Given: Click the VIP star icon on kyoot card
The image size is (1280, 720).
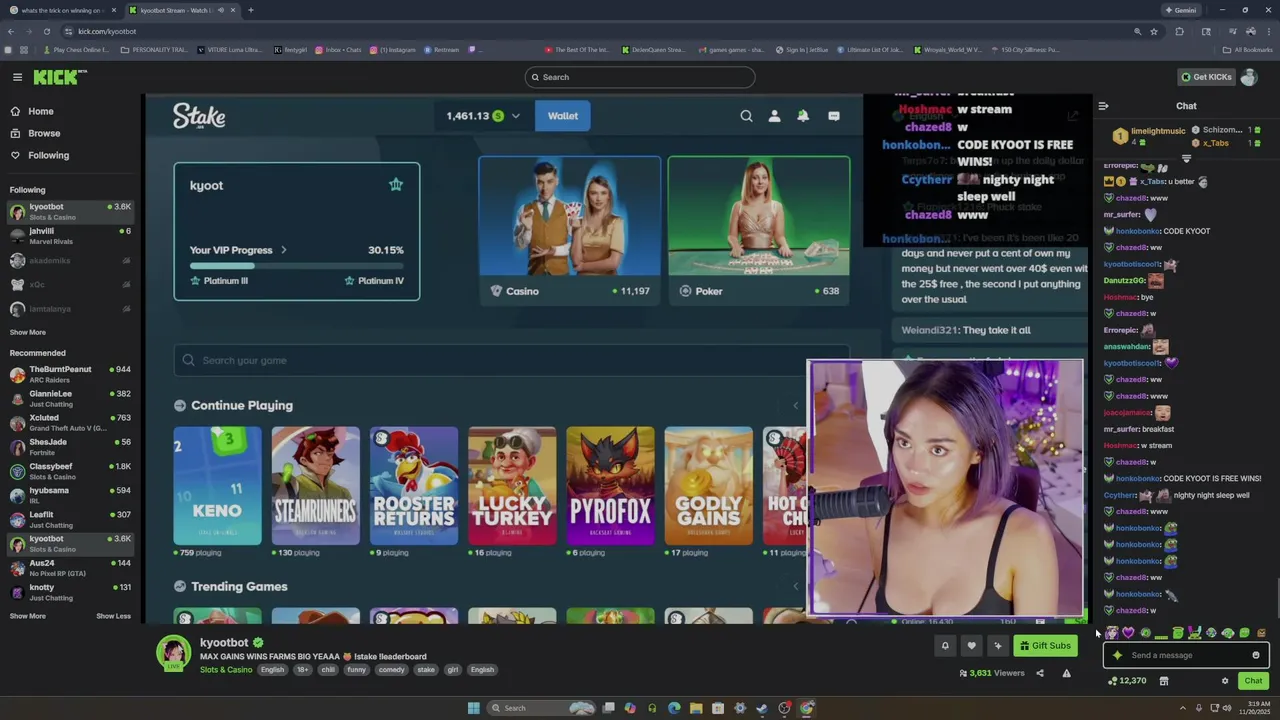Looking at the screenshot, I should (396, 185).
